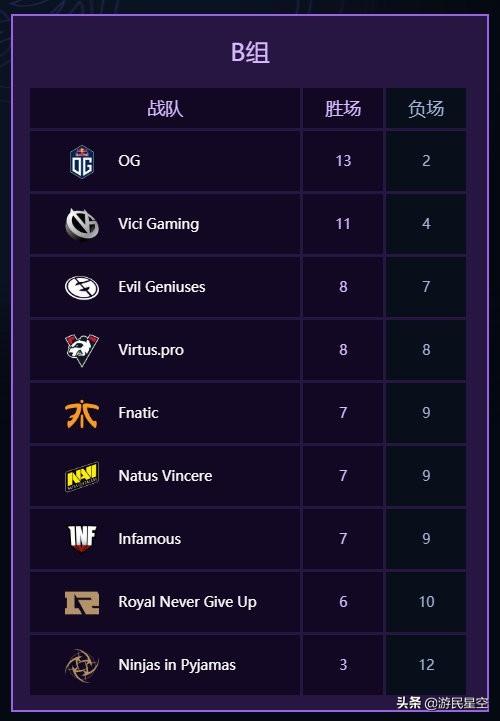
Task: Open the Natus Vincere team name
Action: [x=165, y=476]
